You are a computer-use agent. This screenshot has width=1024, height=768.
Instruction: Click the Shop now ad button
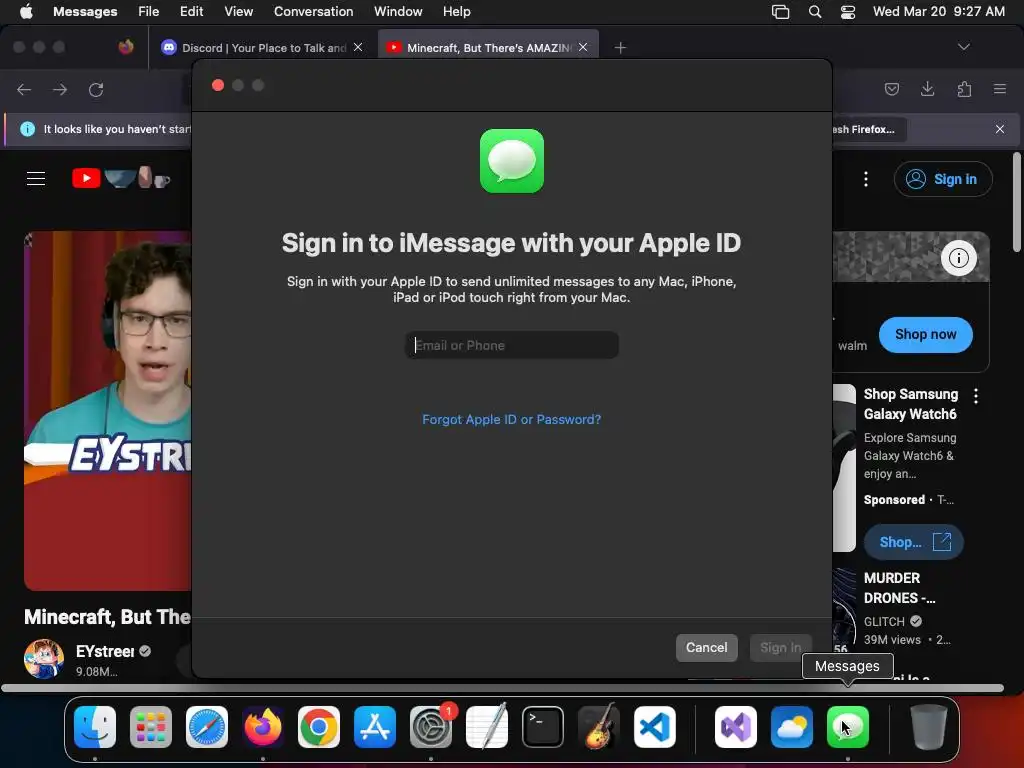925,334
